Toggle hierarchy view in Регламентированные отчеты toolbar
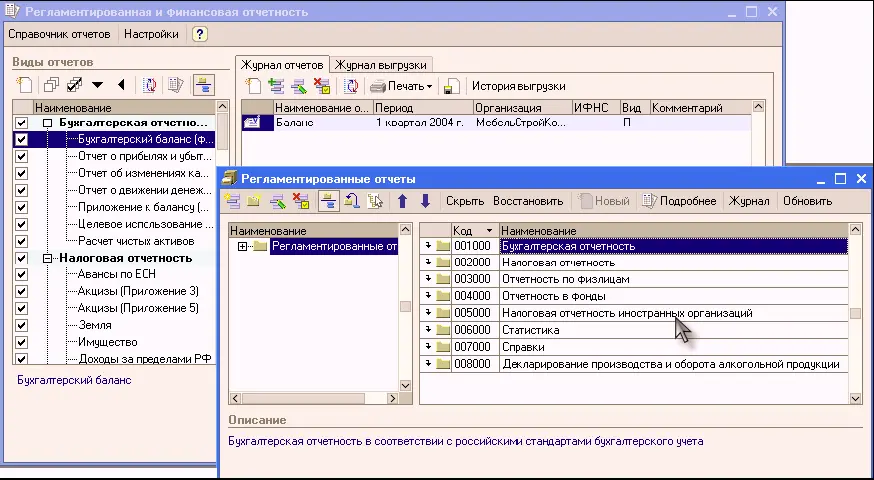This screenshot has width=874, height=480. (329, 201)
